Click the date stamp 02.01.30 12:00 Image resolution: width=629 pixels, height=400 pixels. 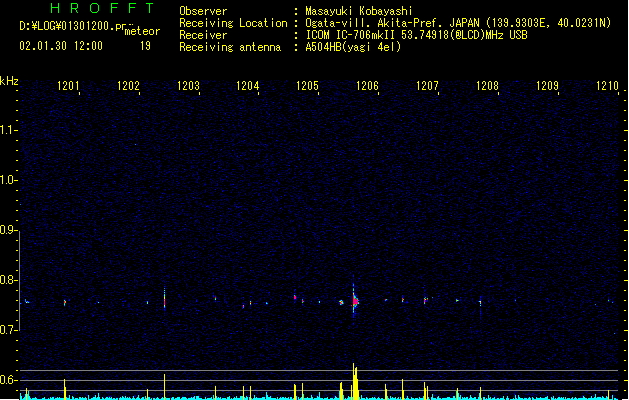click(x=61, y=46)
